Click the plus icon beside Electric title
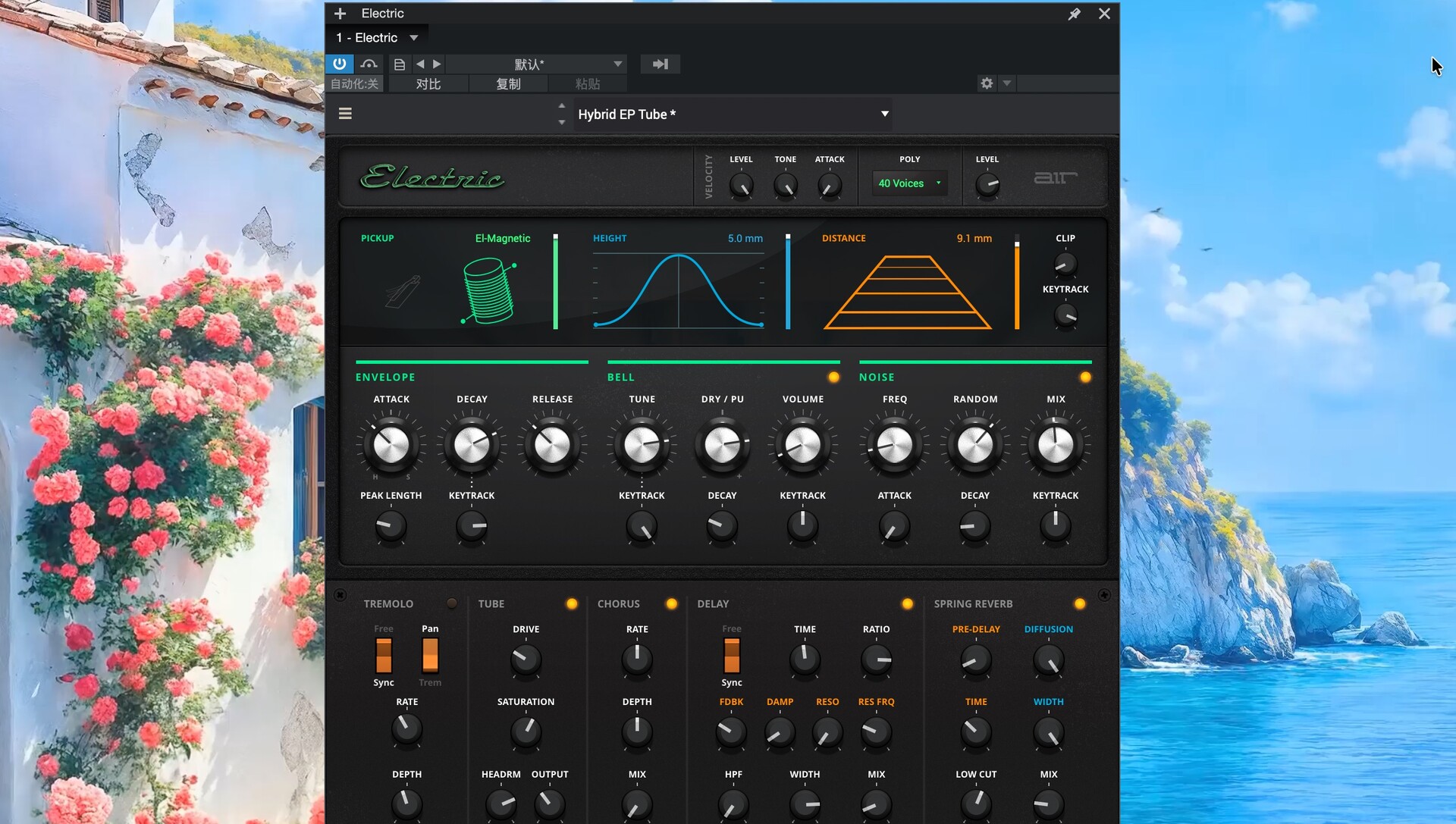 pos(340,14)
